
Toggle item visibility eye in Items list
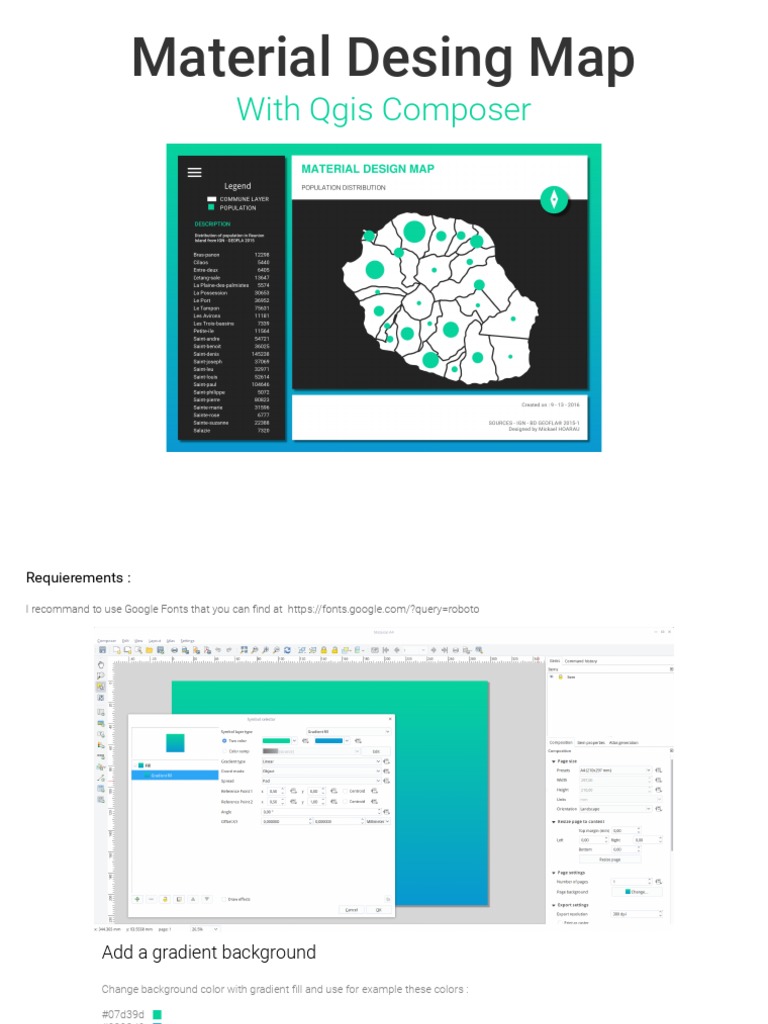[551, 676]
